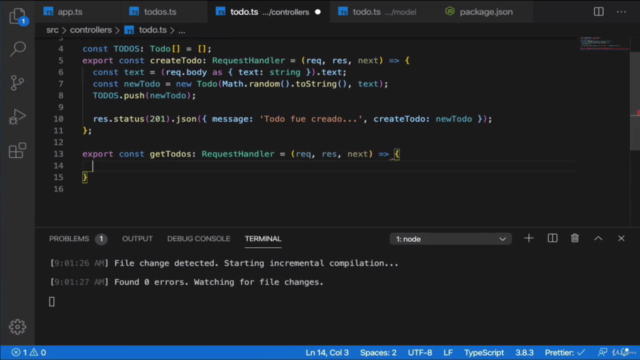Open the PROBLEMS panel tab
Image resolution: width=640 pixels, height=360 pixels.
click(69, 239)
